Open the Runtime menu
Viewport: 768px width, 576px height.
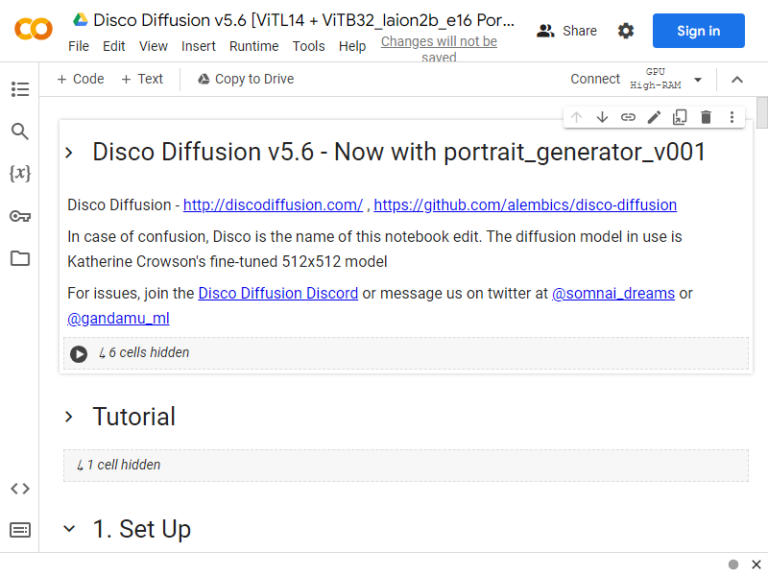click(x=254, y=46)
